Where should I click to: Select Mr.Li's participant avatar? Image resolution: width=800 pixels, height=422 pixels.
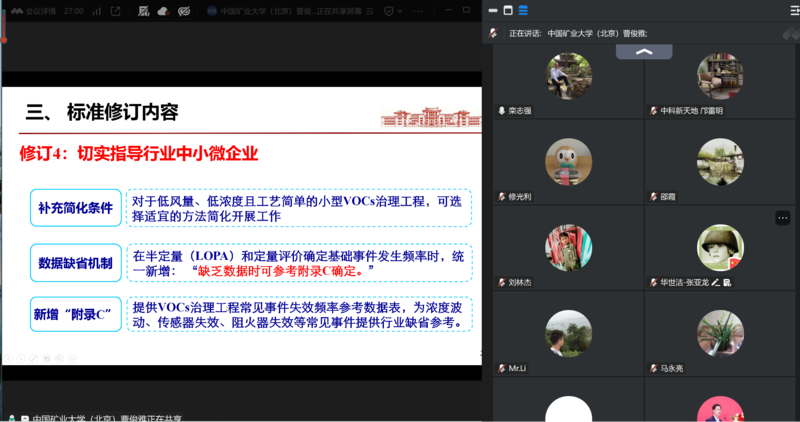[x=568, y=333]
